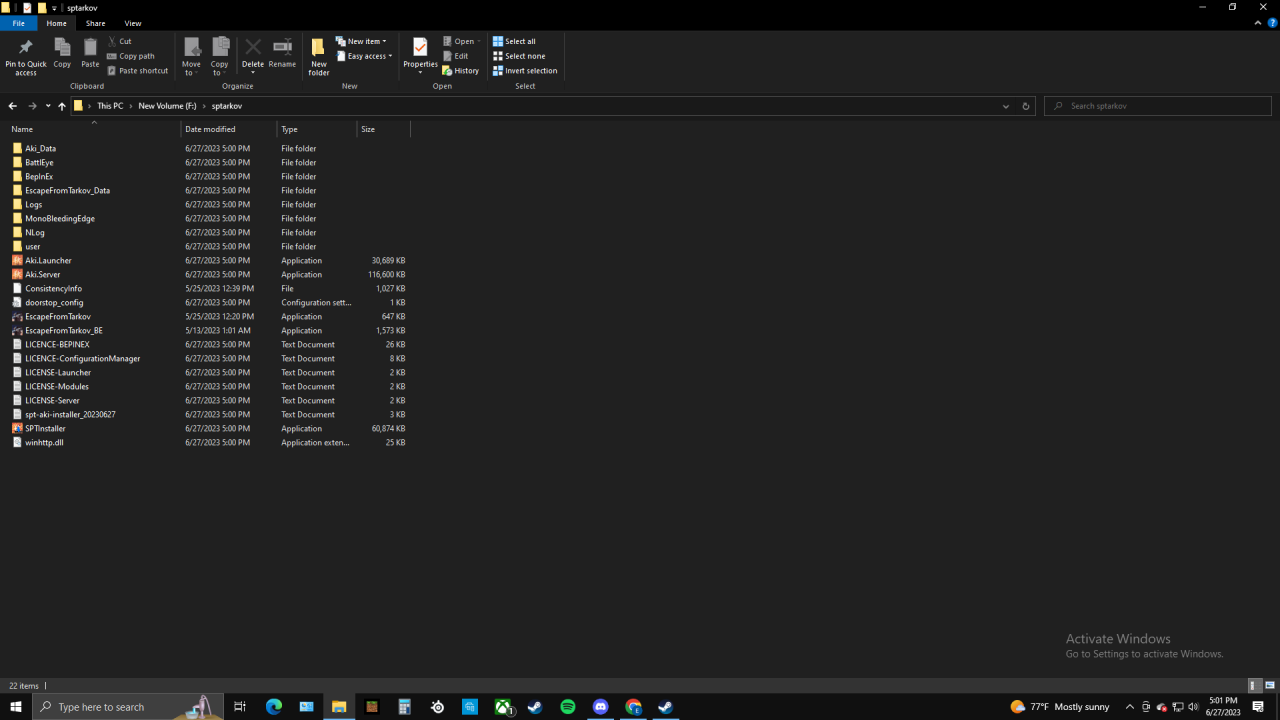Sort by Date modified column header

click(229, 129)
